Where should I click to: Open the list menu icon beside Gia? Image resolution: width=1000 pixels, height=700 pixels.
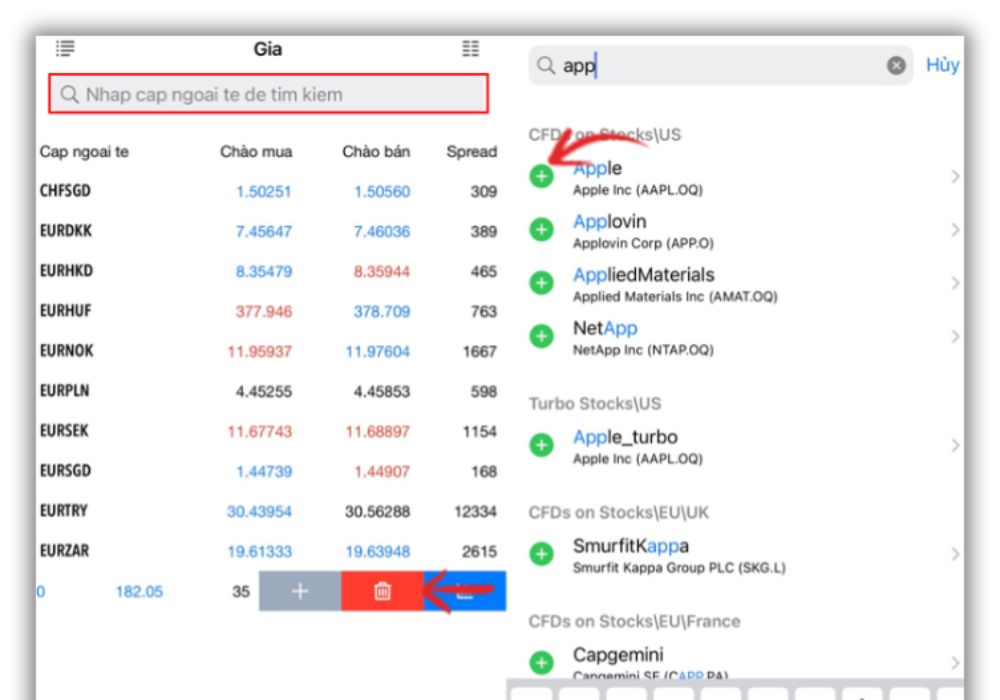click(65, 48)
